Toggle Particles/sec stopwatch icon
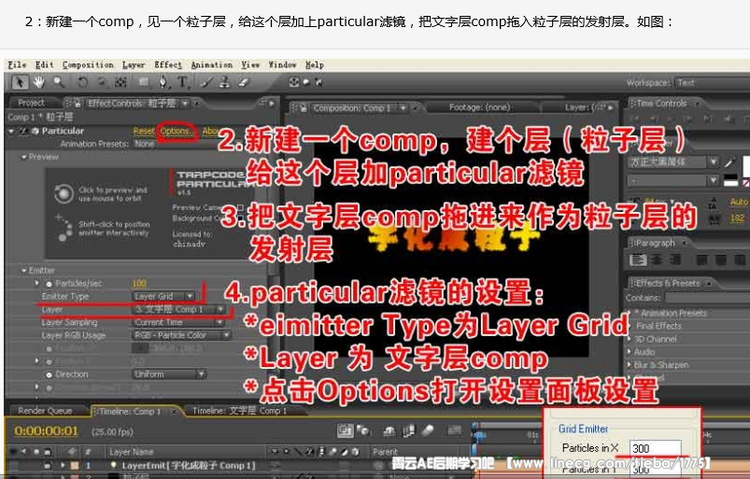 pos(48,284)
